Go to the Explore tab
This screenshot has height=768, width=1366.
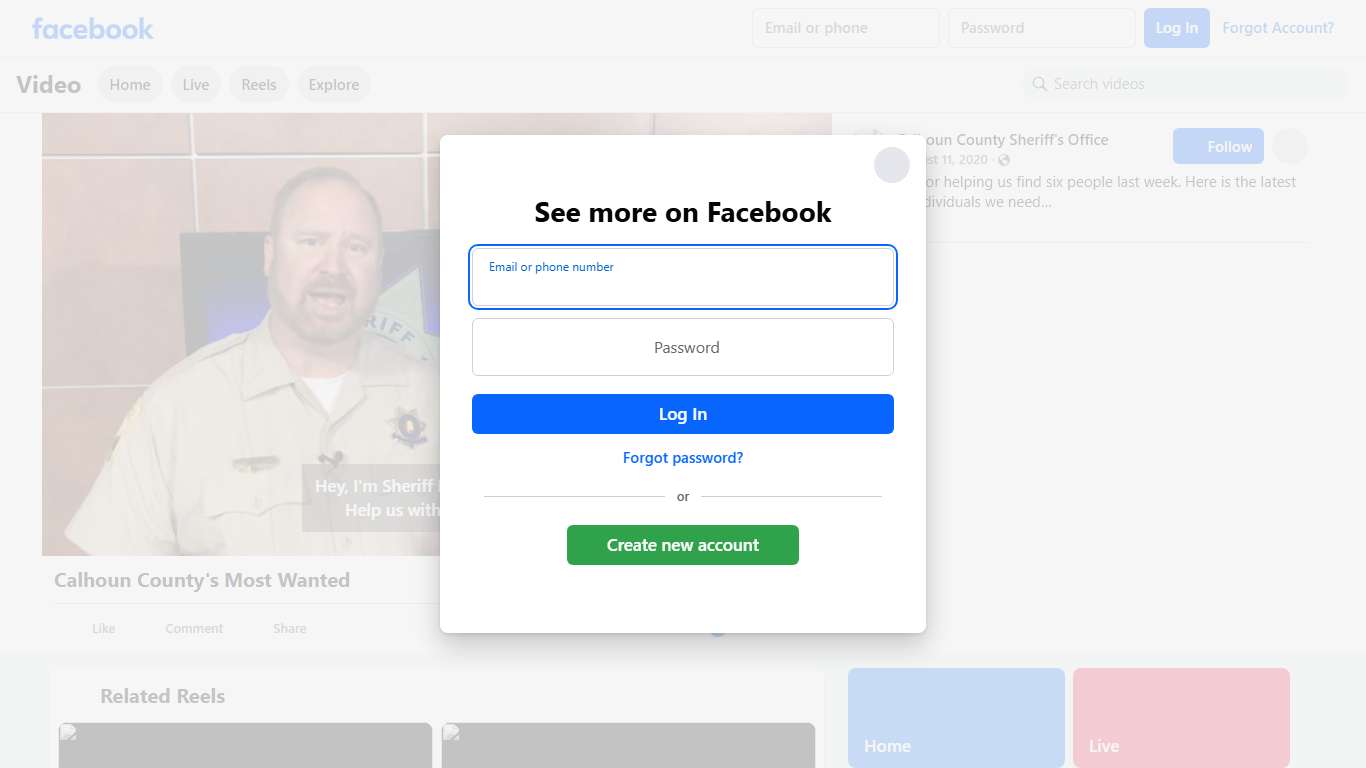tap(333, 85)
